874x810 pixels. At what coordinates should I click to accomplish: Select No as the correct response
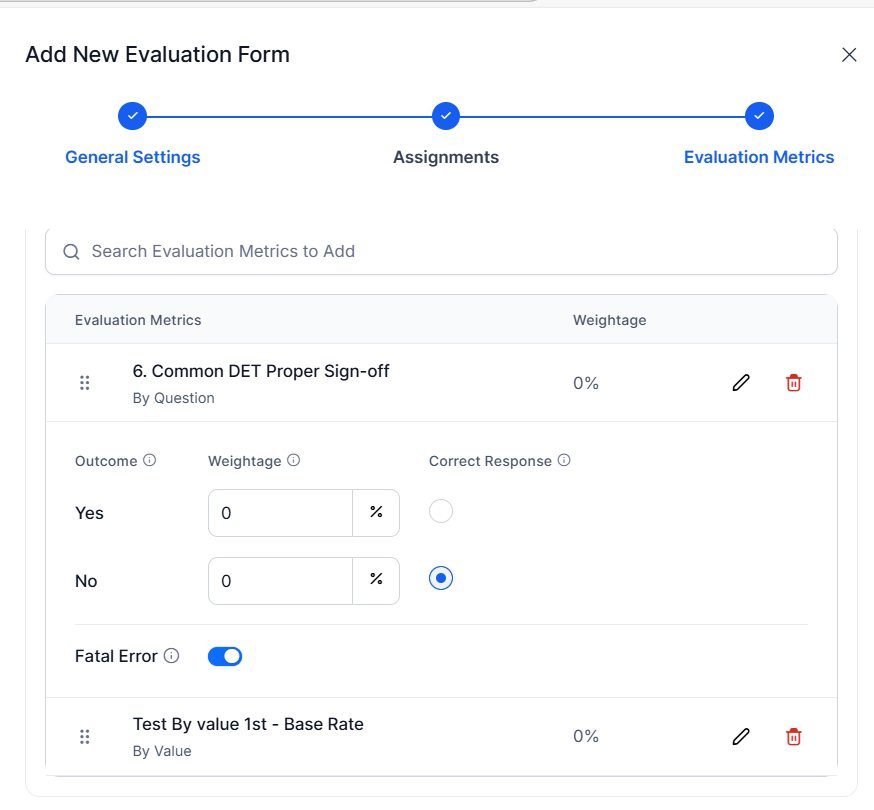441,578
